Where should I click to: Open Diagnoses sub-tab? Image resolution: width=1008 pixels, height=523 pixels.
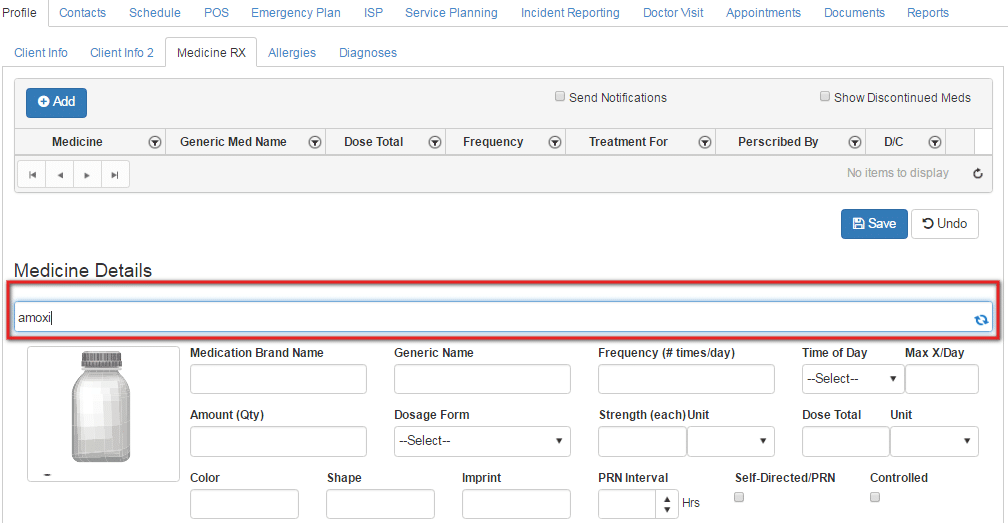(368, 53)
